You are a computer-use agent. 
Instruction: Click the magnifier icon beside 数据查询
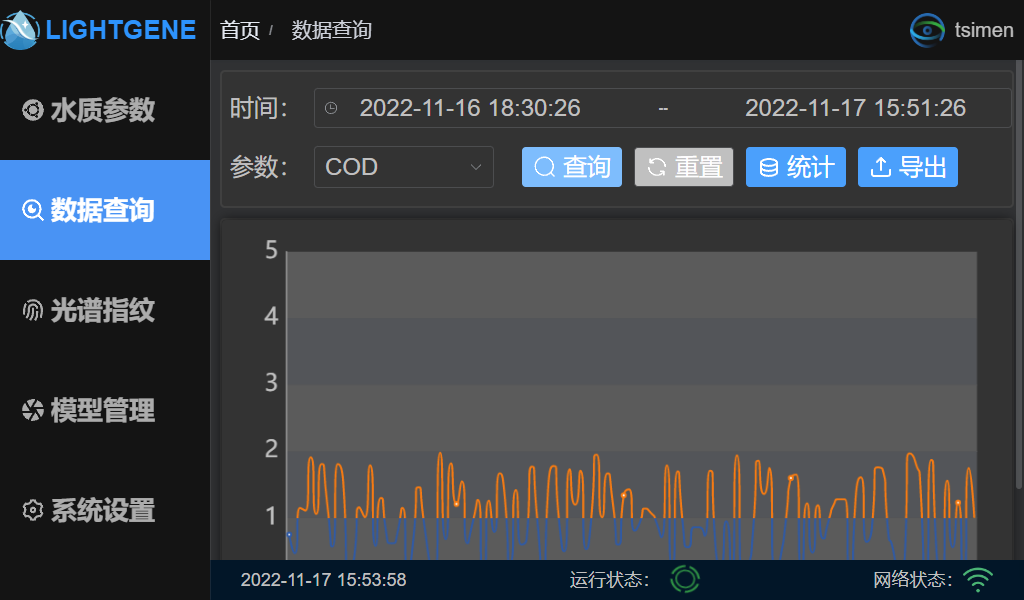33,210
